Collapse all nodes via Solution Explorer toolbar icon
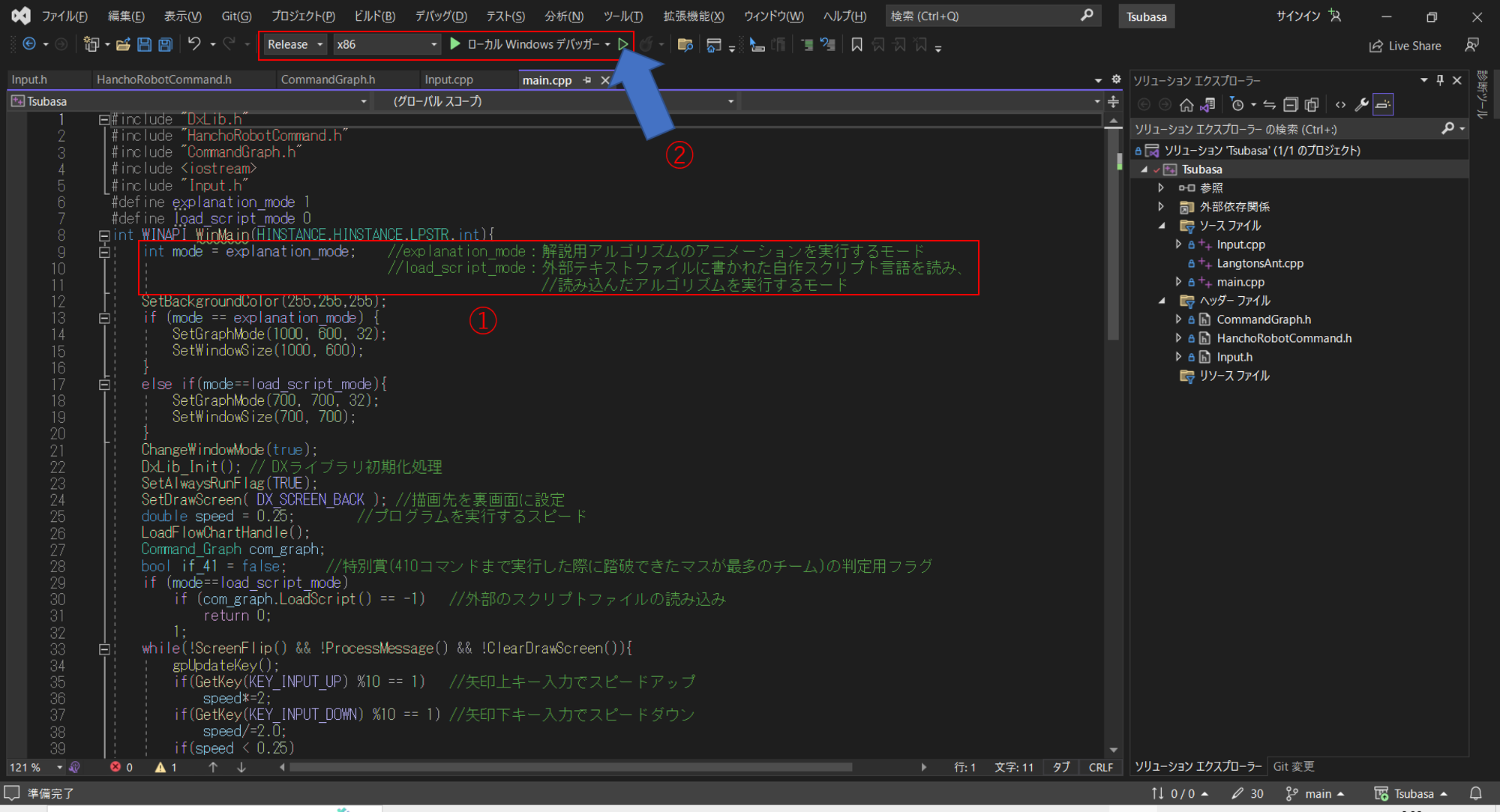The height and width of the screenshot is (812, 1500). coord(1291,104)
